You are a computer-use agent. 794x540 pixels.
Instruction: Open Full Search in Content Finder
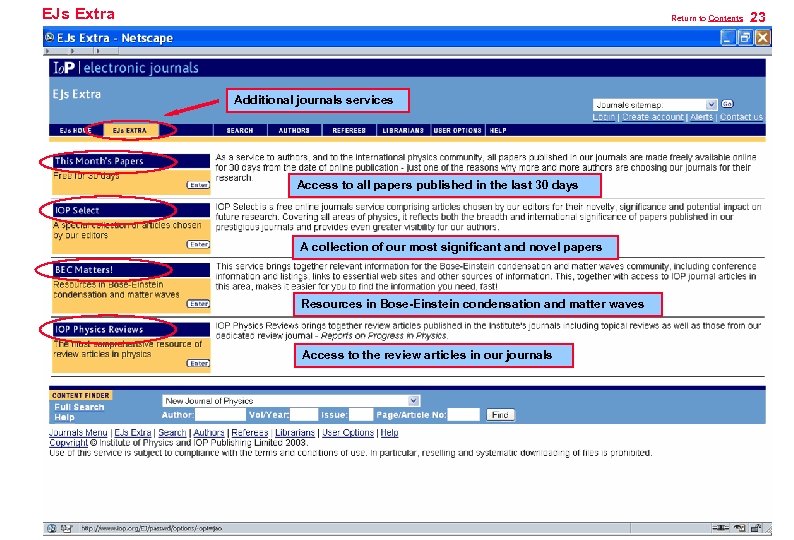point(79,407)
